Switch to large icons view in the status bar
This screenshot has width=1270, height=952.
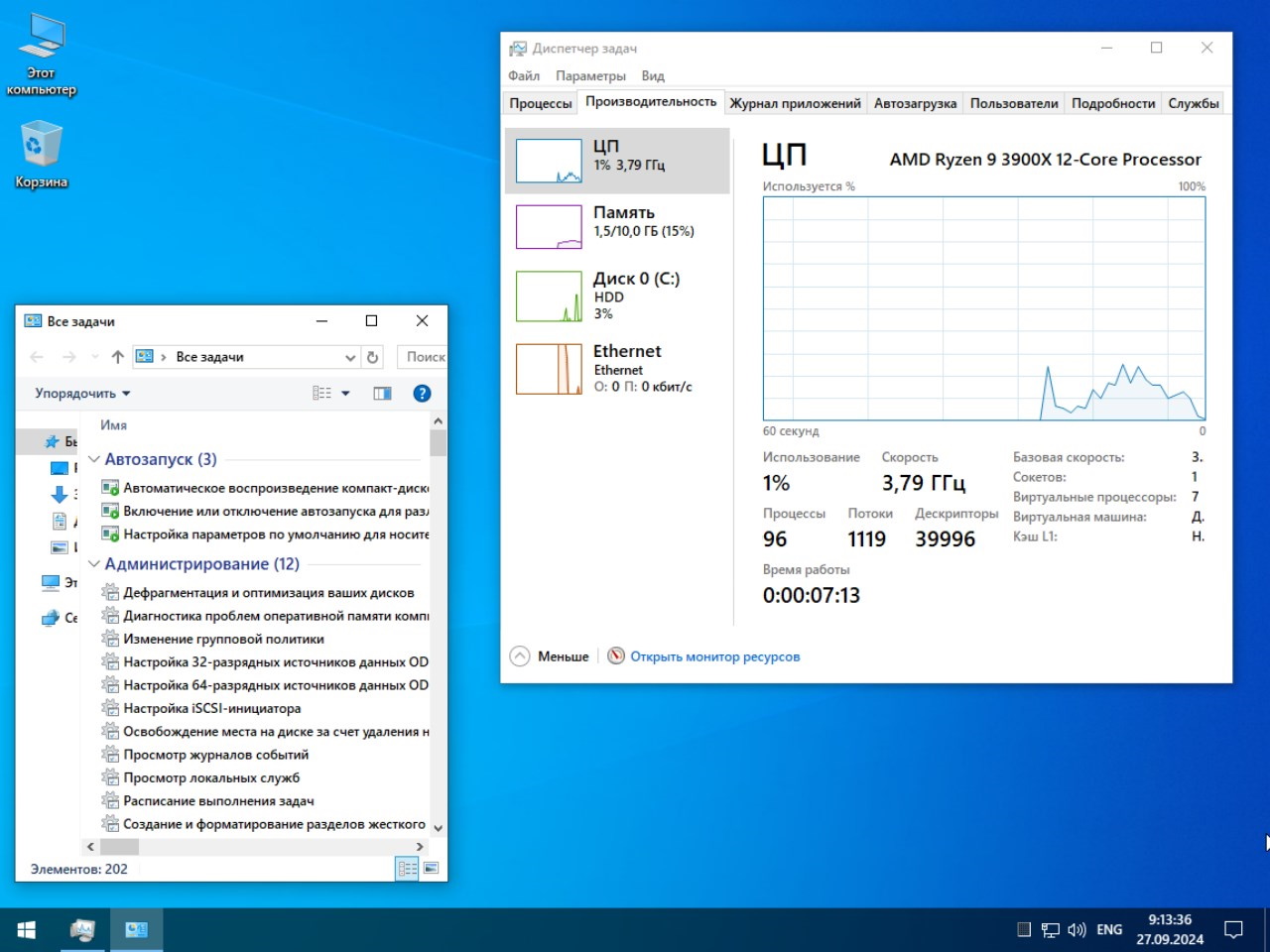pyautogui.click(x=431, y=869)
